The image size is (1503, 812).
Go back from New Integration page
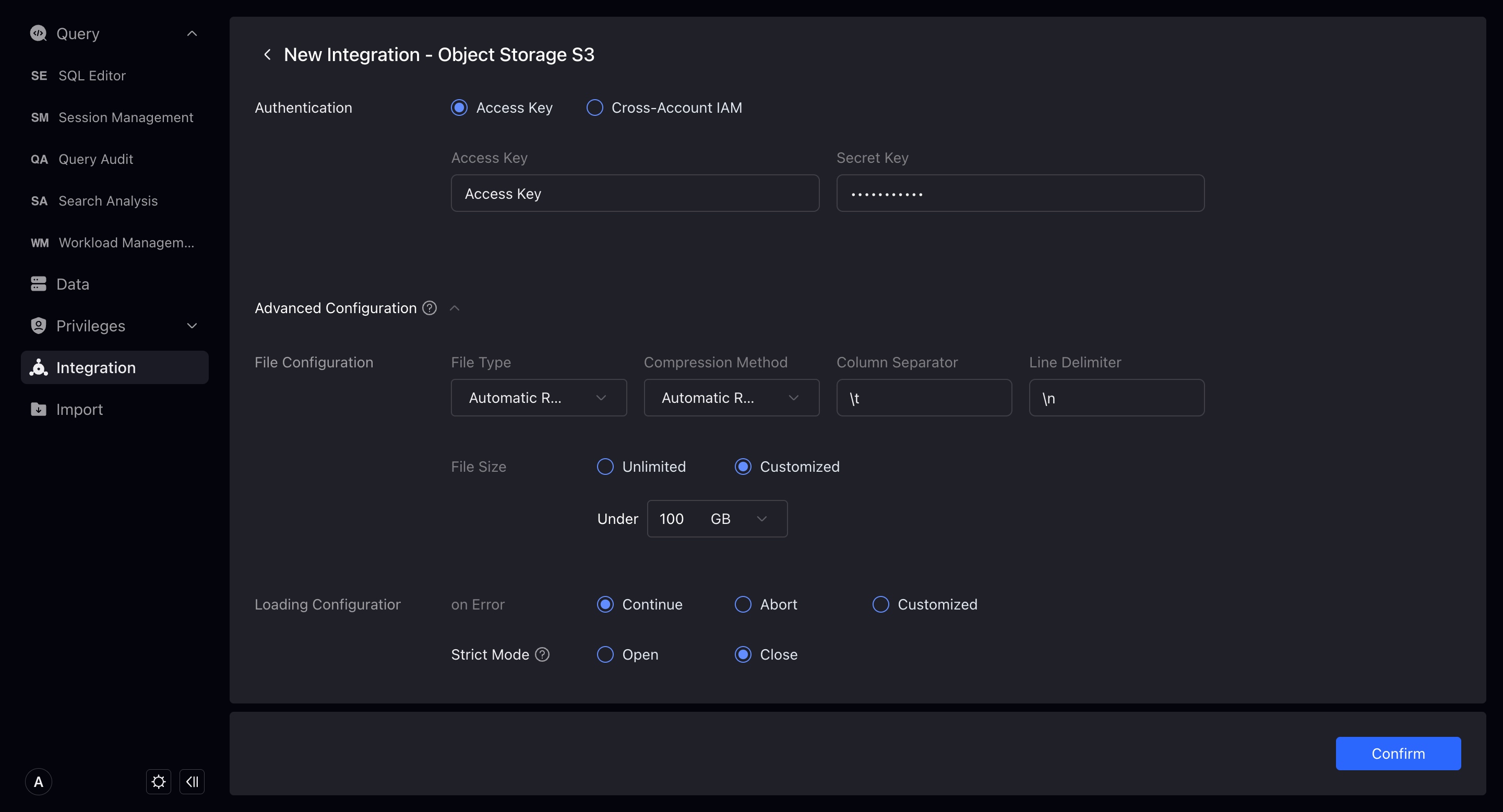(267, 54)
